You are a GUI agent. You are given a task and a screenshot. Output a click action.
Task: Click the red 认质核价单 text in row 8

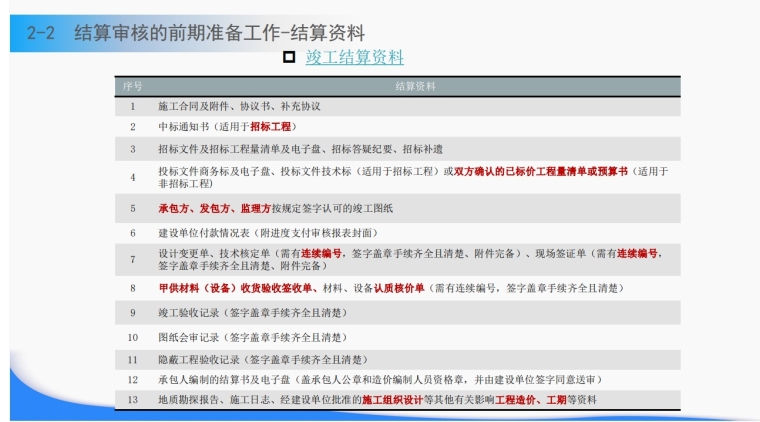(x=399, y=288)
